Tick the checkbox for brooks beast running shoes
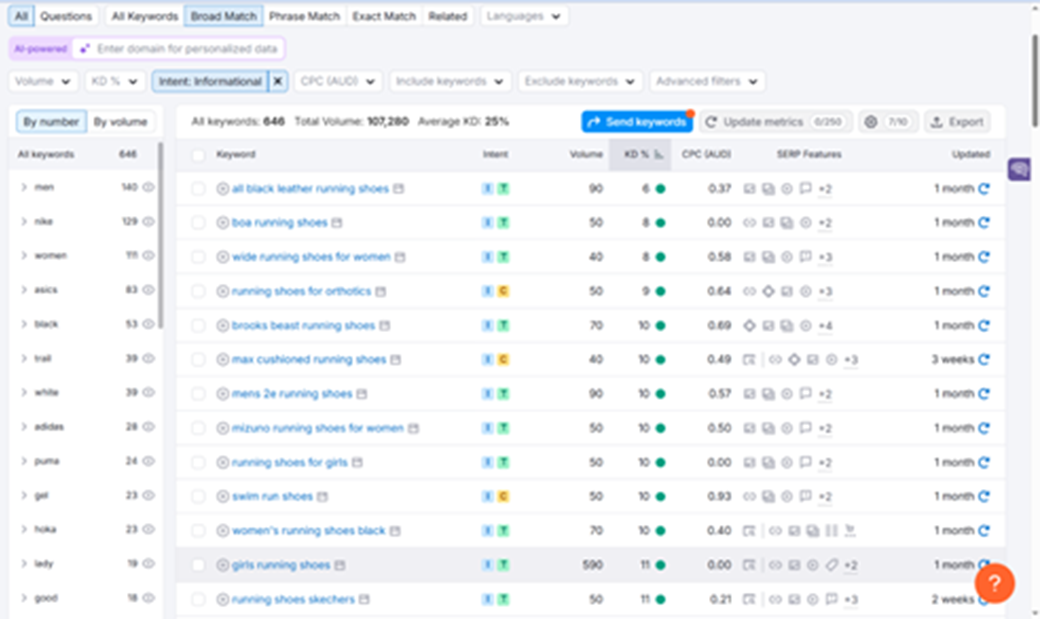The height and width of the screenshot is (619, 1040). (198, 326)
